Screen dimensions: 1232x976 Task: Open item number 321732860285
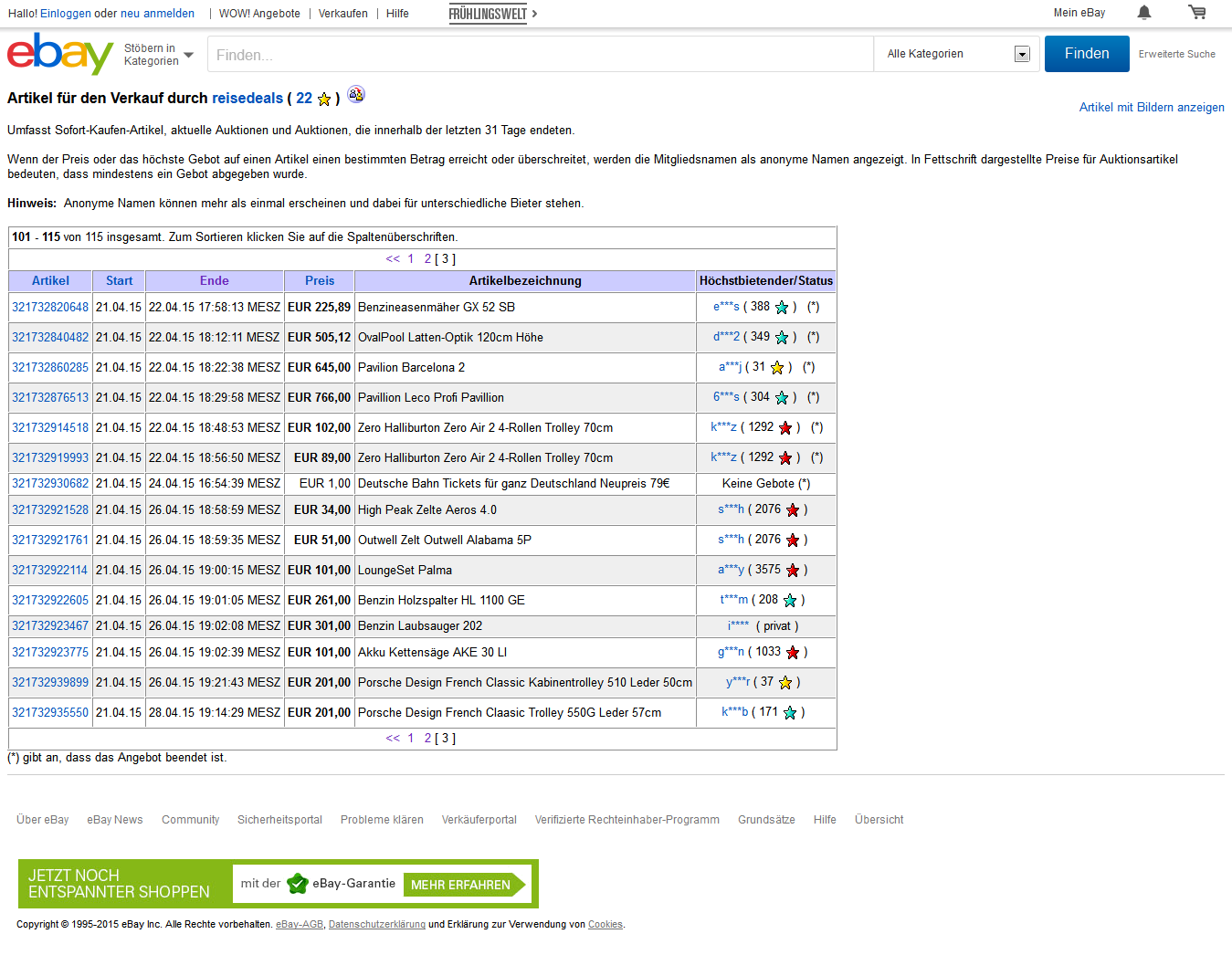point(50,367)
